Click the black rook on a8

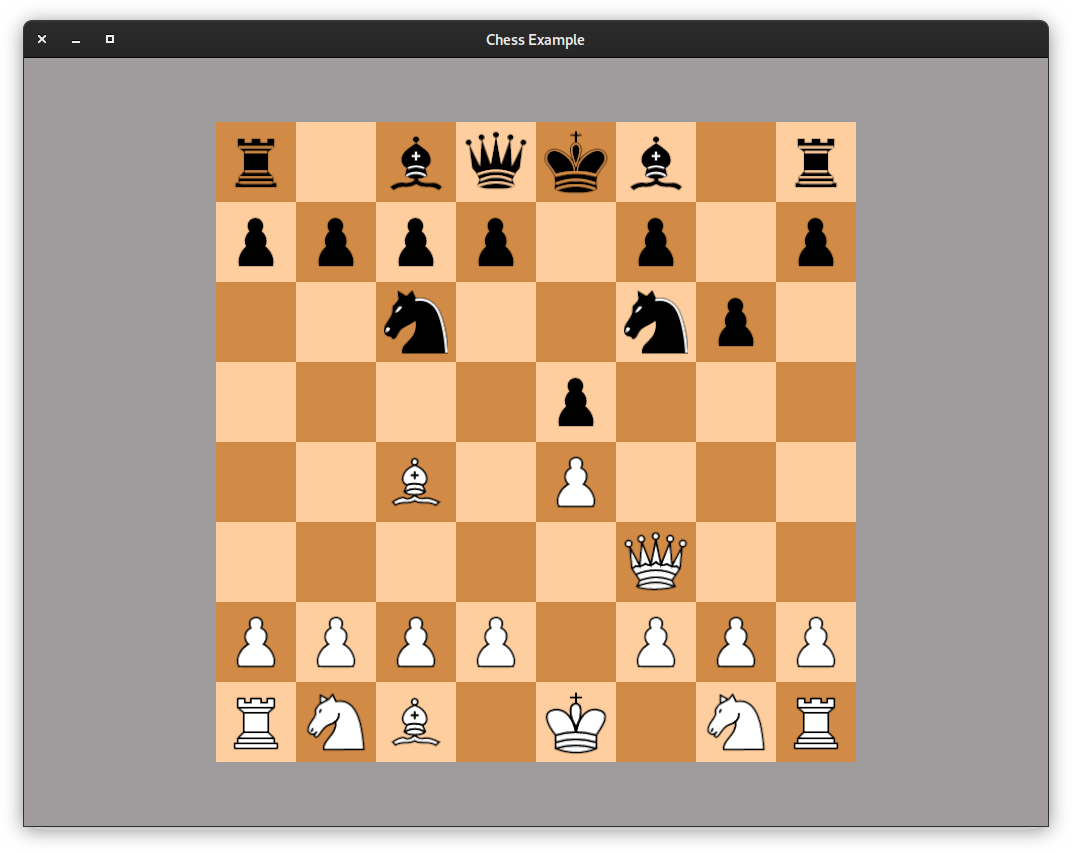(256, 162)
